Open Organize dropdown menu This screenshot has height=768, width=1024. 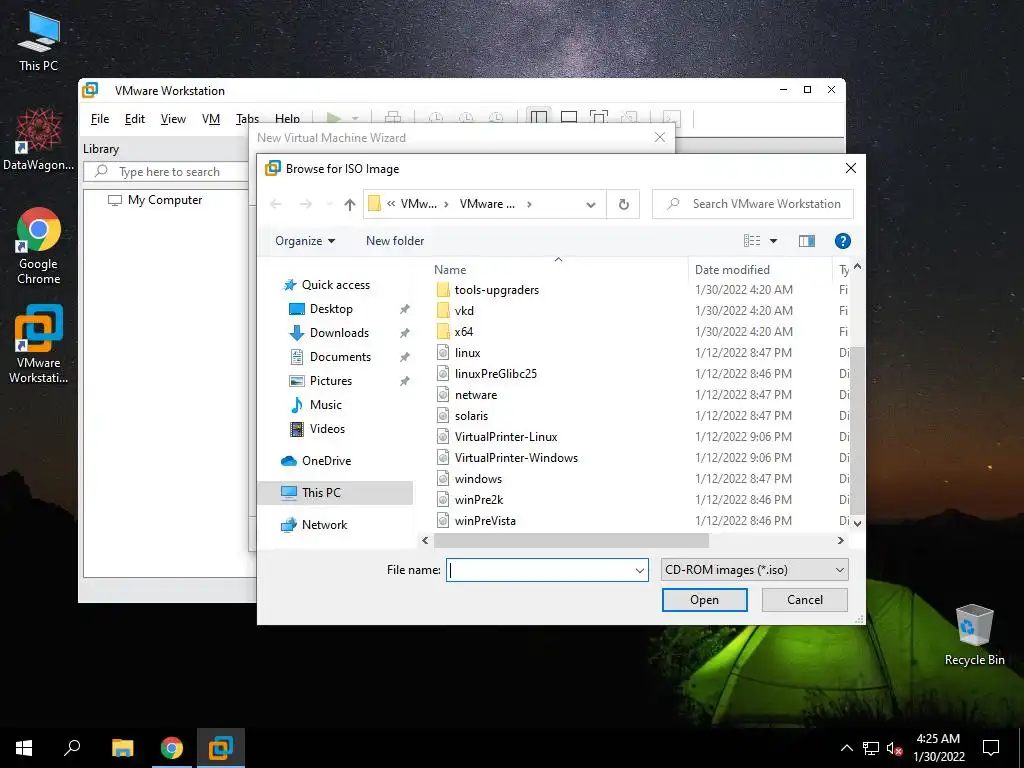click(x=305, y=241)
